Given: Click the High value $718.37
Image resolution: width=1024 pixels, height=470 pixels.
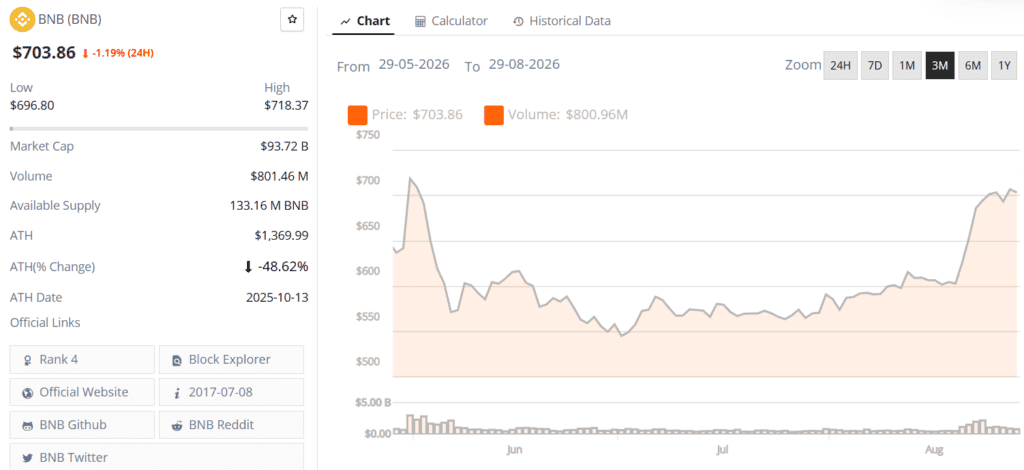Looking at the screenshot, I should [286, 105].
